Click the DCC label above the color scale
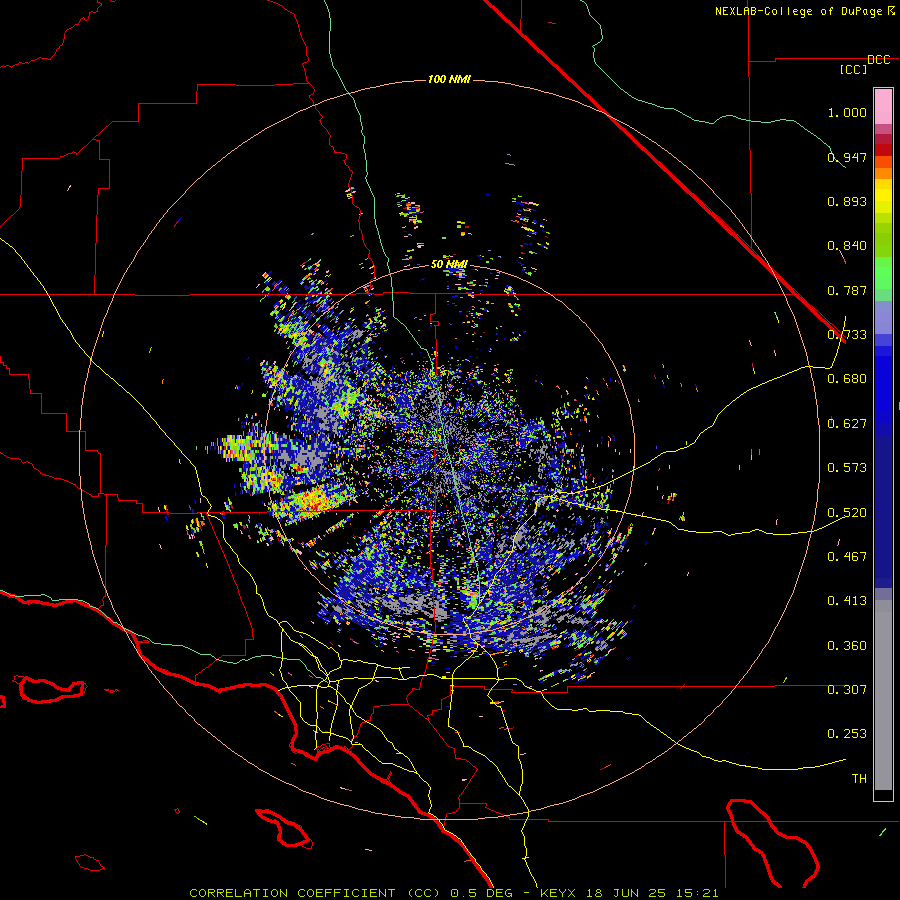This screenshot has height=900, width=900. 878,60
